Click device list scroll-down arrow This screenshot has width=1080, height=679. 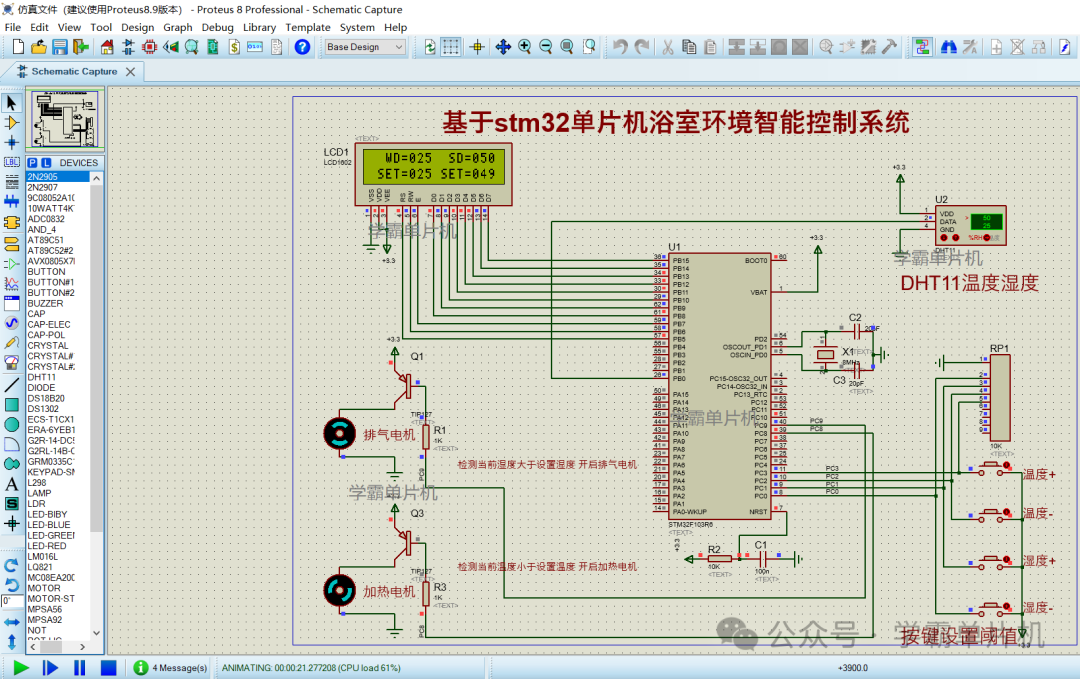(96, 633)
